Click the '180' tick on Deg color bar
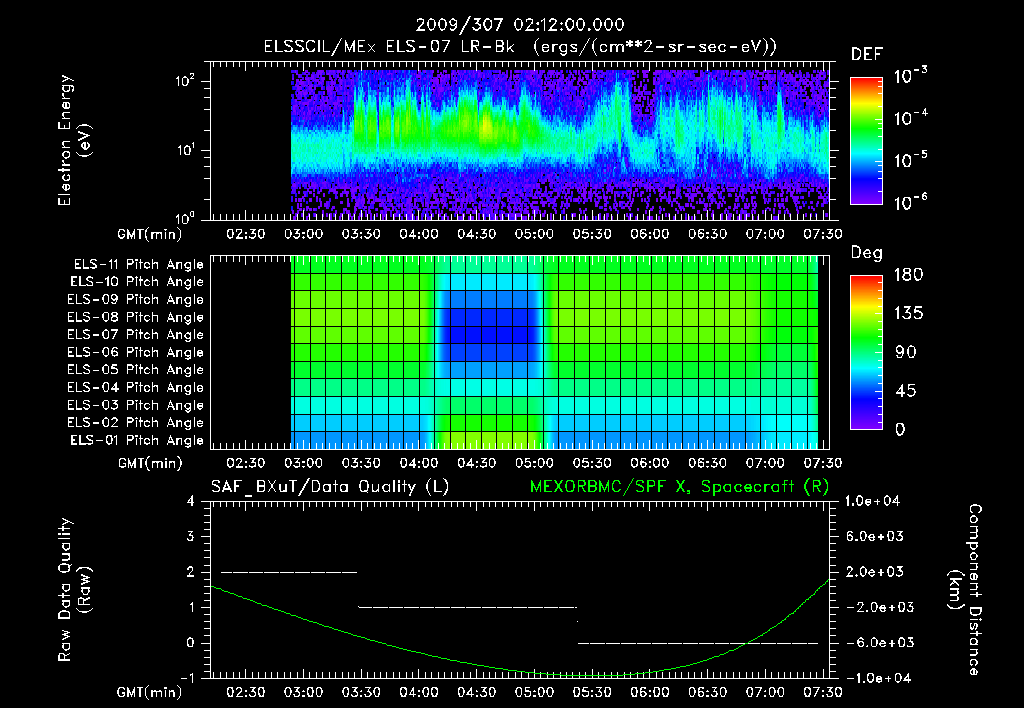Screen dimensions: 1024x708 pyautogui.click(x=908, y=275)
